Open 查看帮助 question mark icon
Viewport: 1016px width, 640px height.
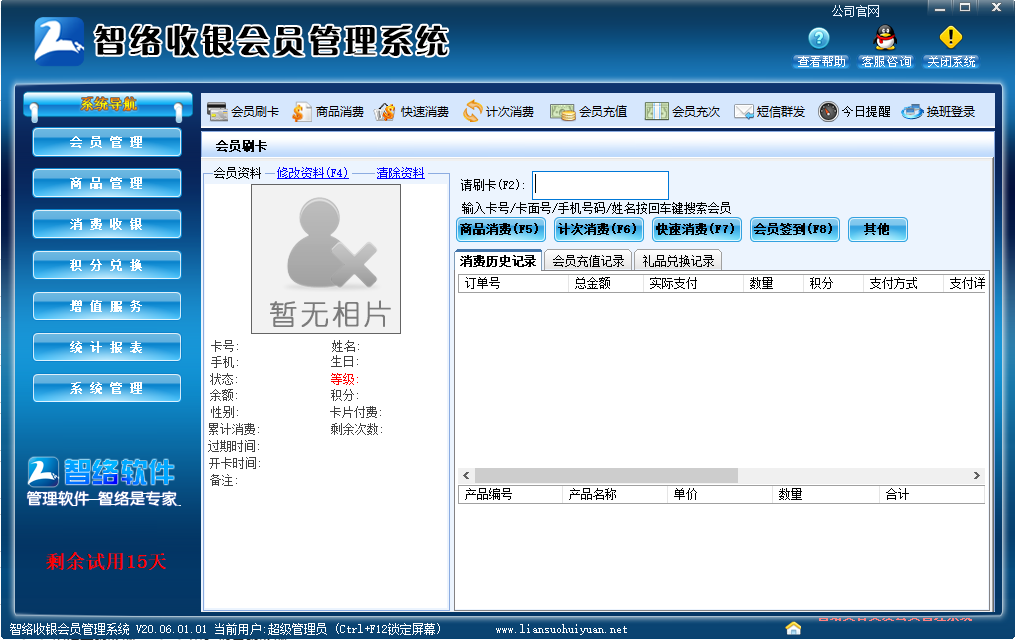click(820, 38)
